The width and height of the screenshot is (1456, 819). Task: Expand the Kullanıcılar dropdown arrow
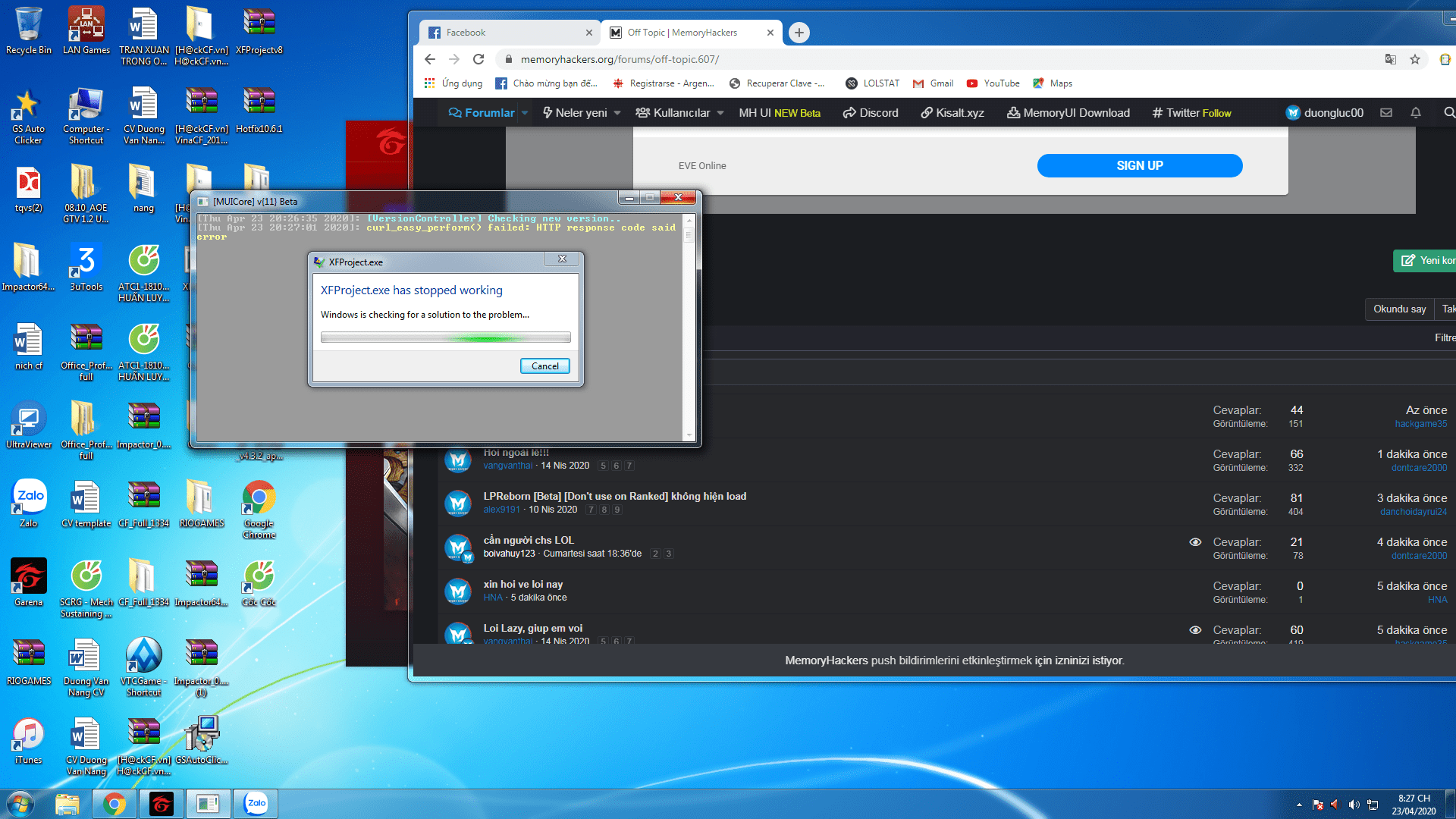tap(720, 113)
